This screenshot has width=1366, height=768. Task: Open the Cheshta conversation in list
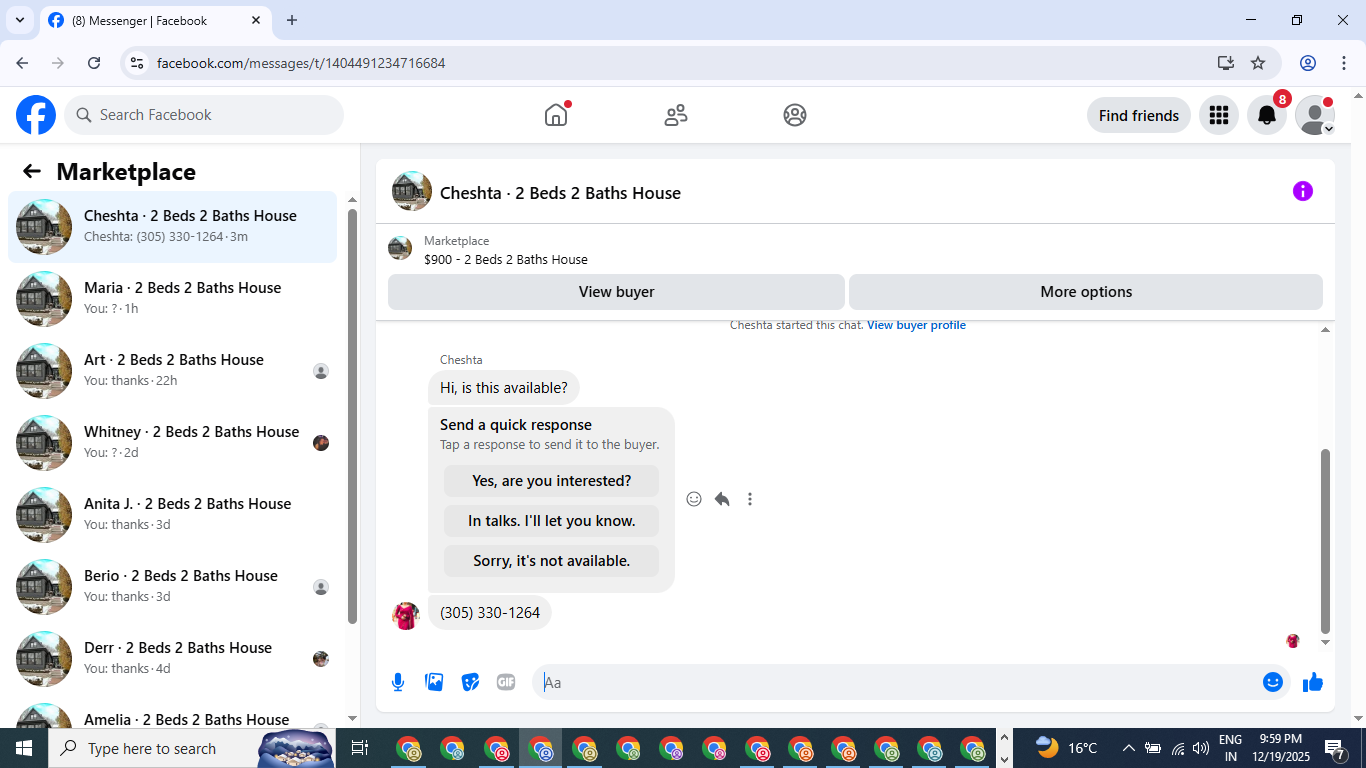point(172,227)
